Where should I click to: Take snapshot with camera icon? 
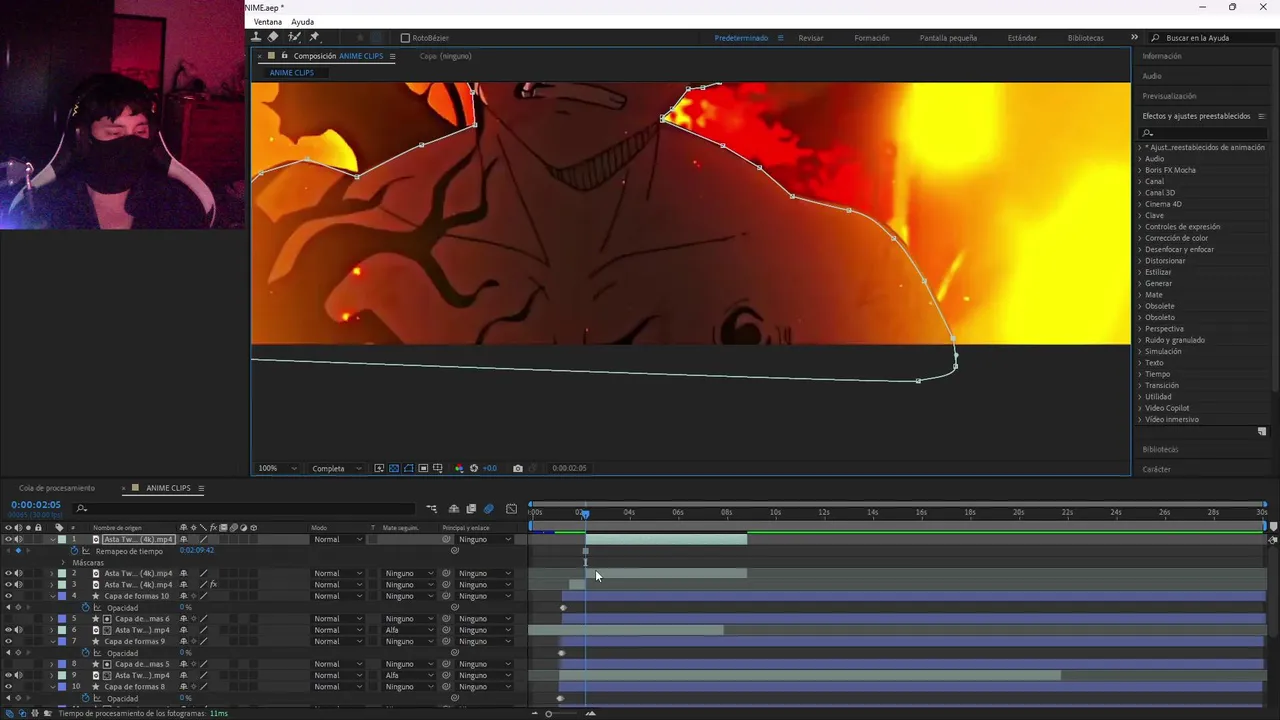point(517,468)
